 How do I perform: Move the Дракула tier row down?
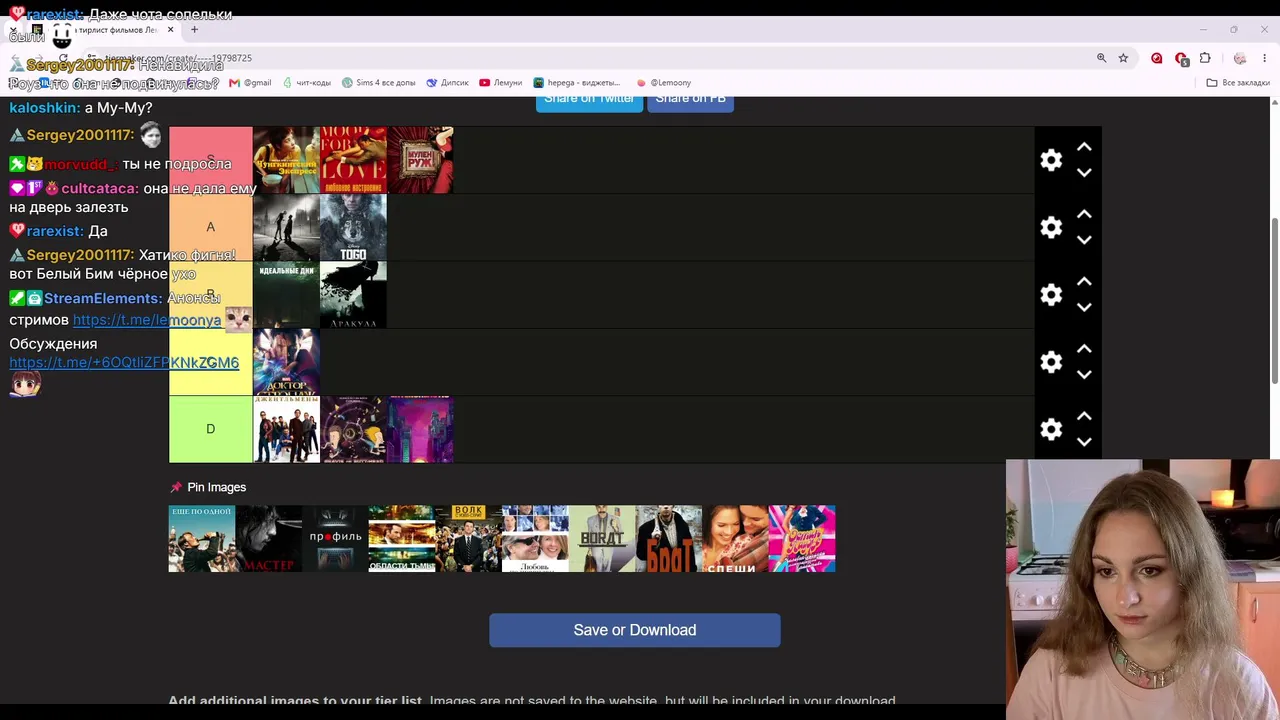1084,307
